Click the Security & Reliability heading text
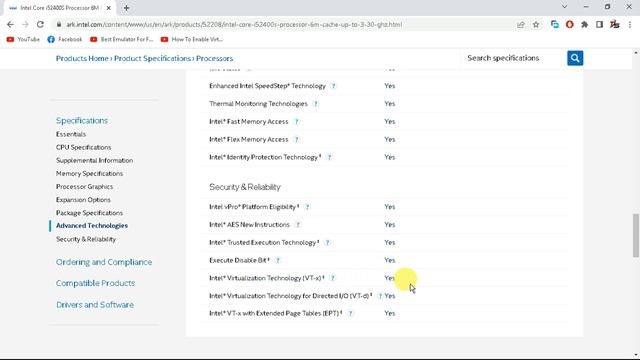640x360 pixels. 244,187
